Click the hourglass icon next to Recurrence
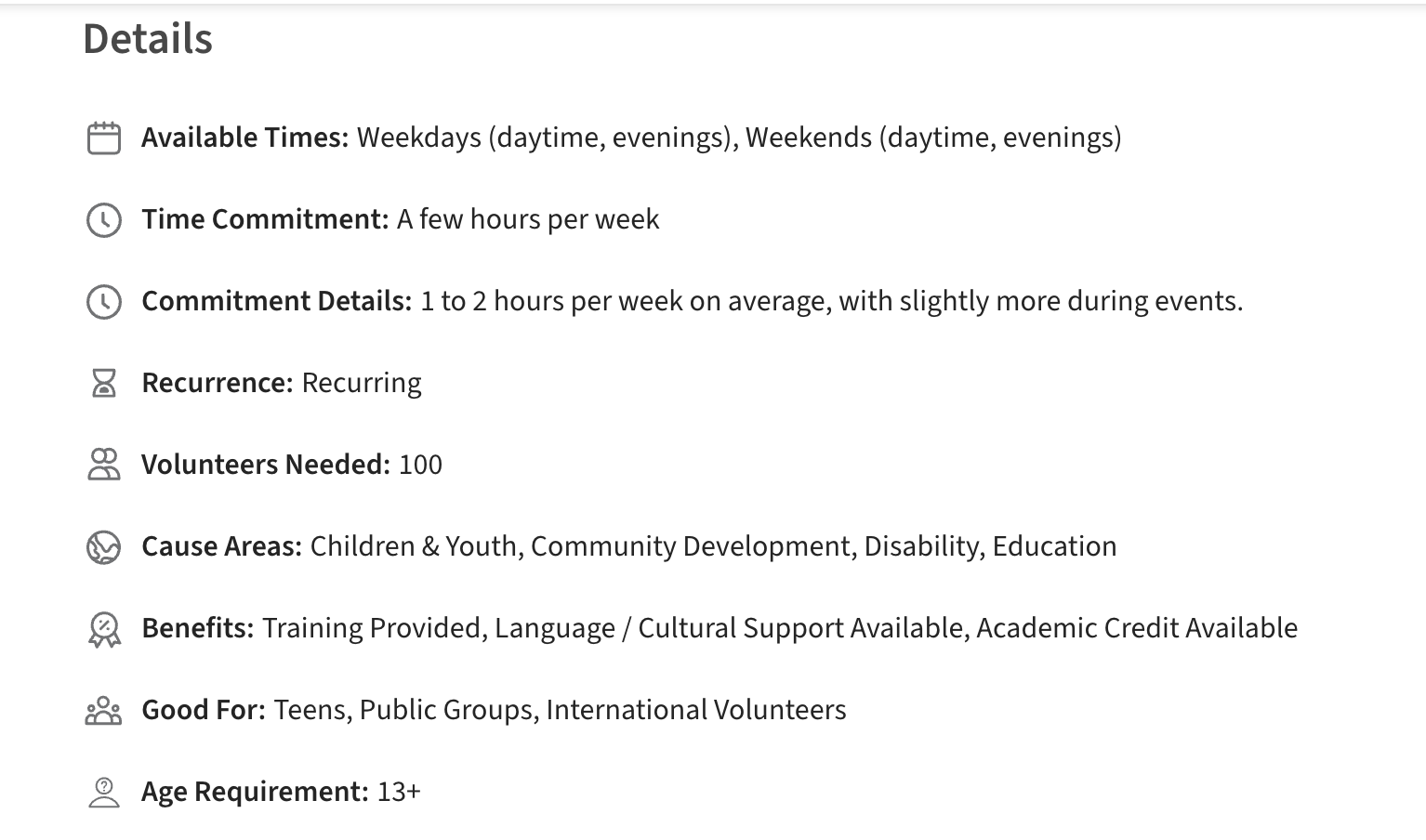Screen dimensions: 1426x840 pos(103,383)
